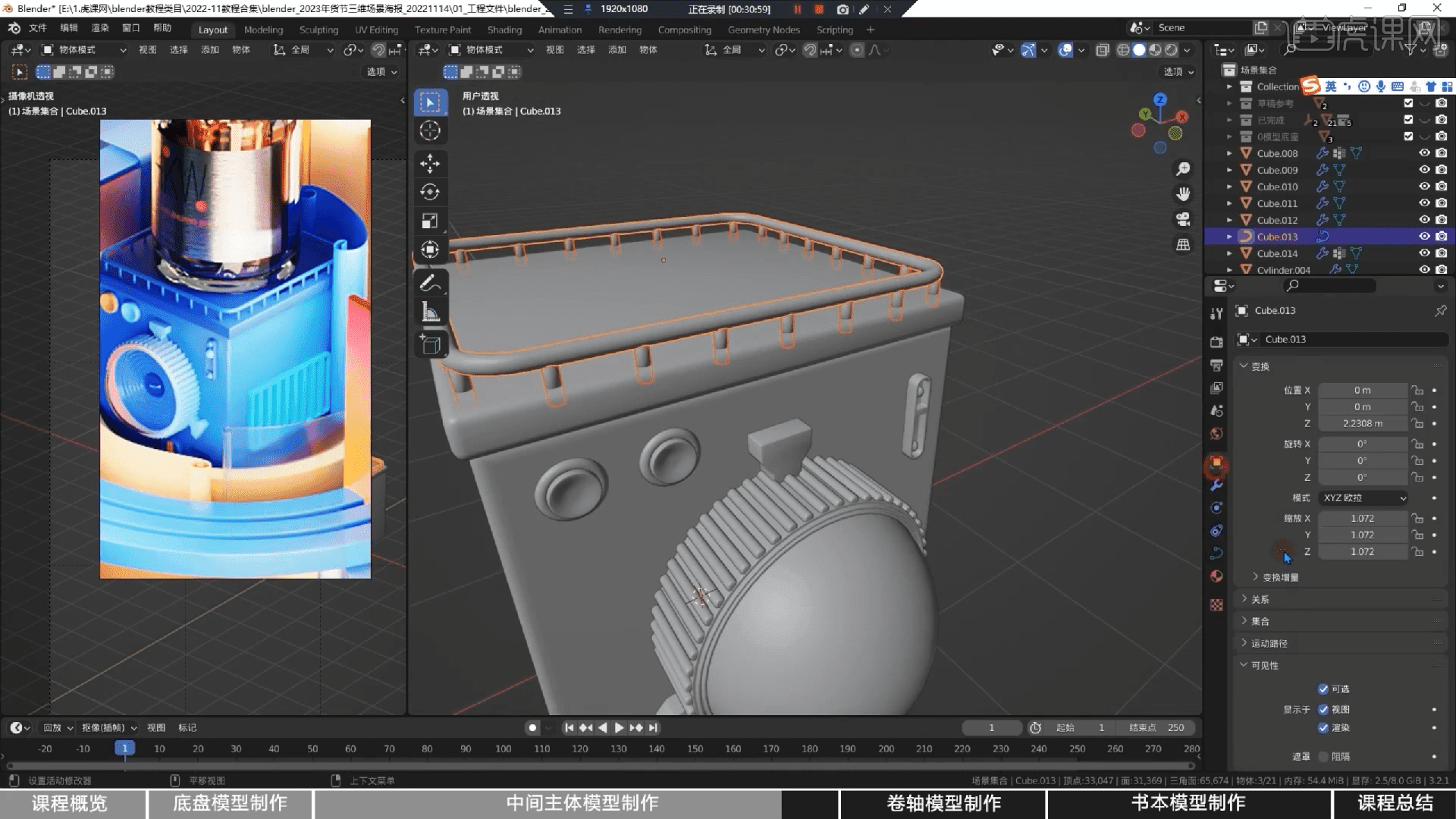The image size is (1456, 819).
Task: Open the Object Data curve tab
Action: [1216, 553]
